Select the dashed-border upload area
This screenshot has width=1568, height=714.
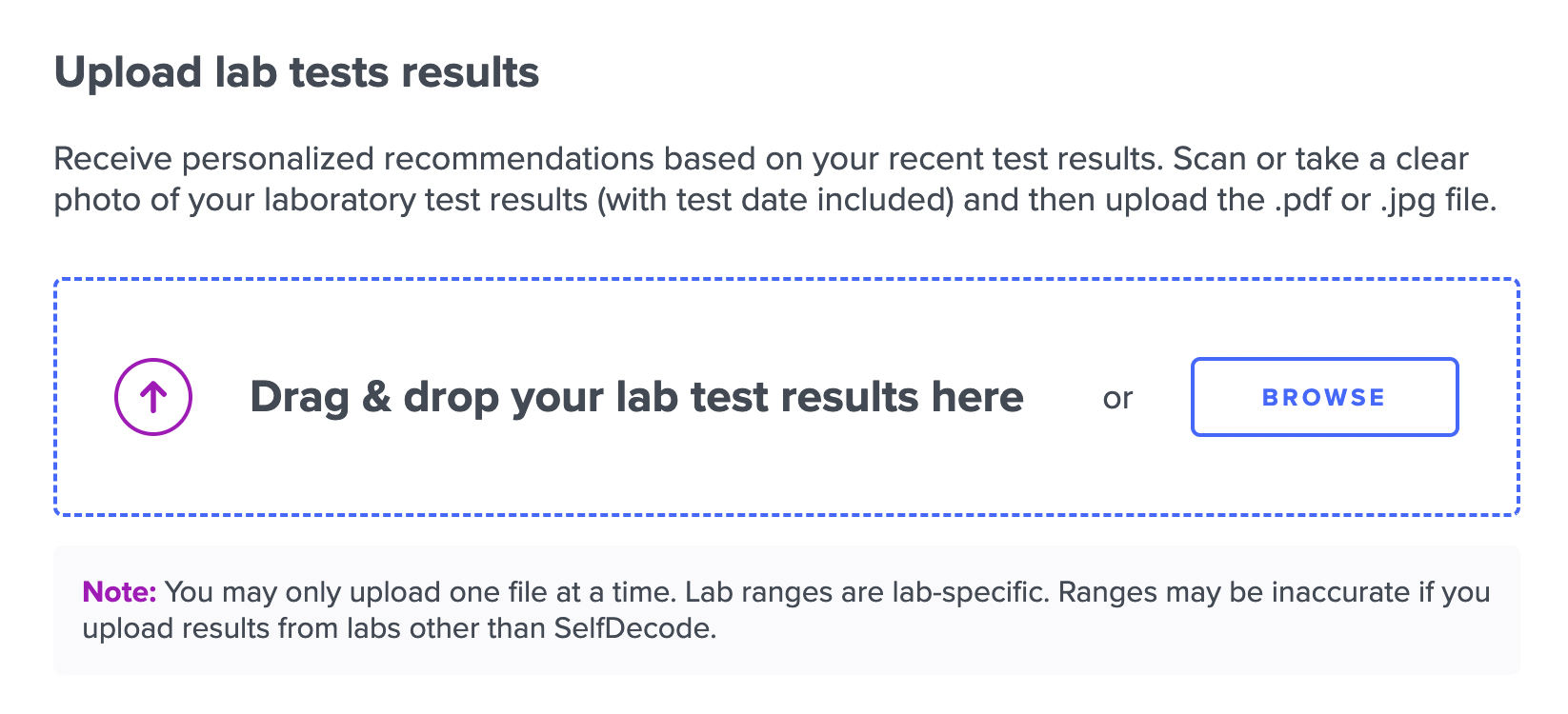(787, 395)
